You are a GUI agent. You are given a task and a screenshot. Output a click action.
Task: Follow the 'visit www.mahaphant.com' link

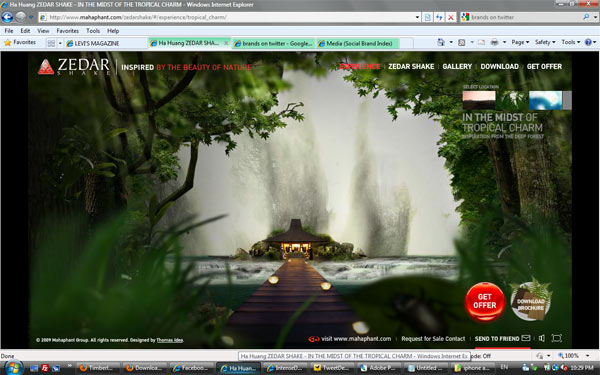[350, 339]
